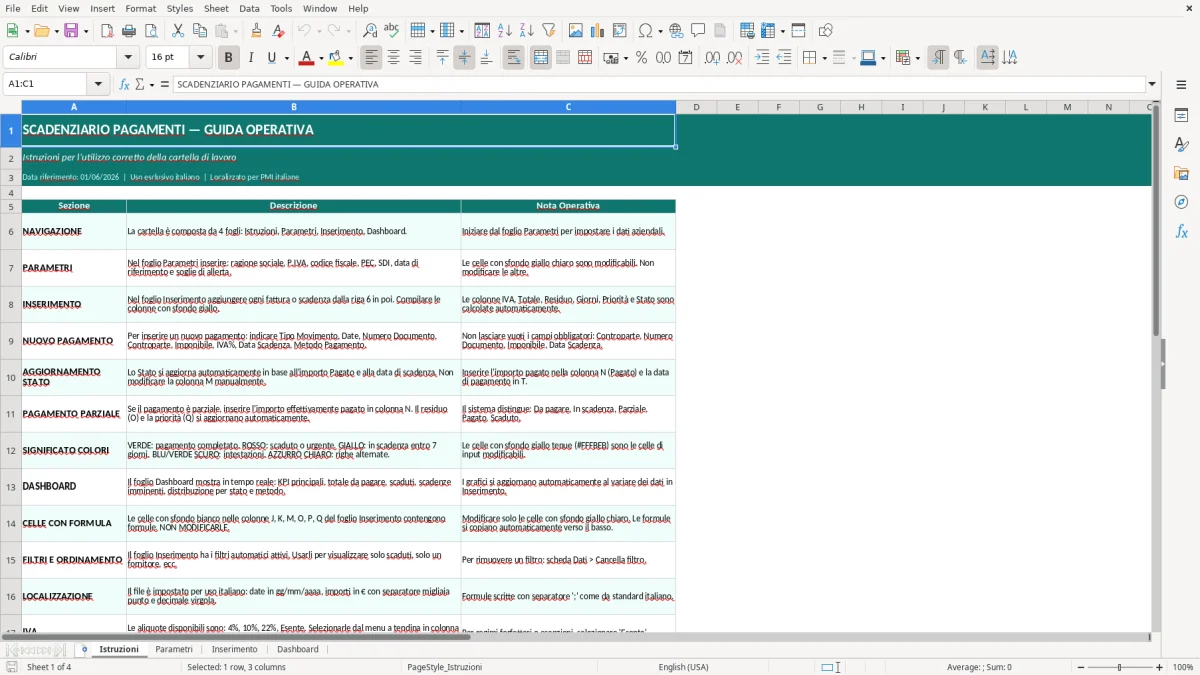Export directly as PDF
Image resolution: width=1200 pixels, height=675 pixels.
[107, 31]
